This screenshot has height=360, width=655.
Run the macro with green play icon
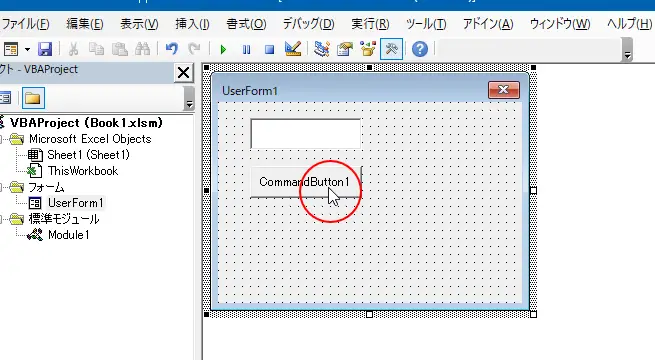point(223,50)
